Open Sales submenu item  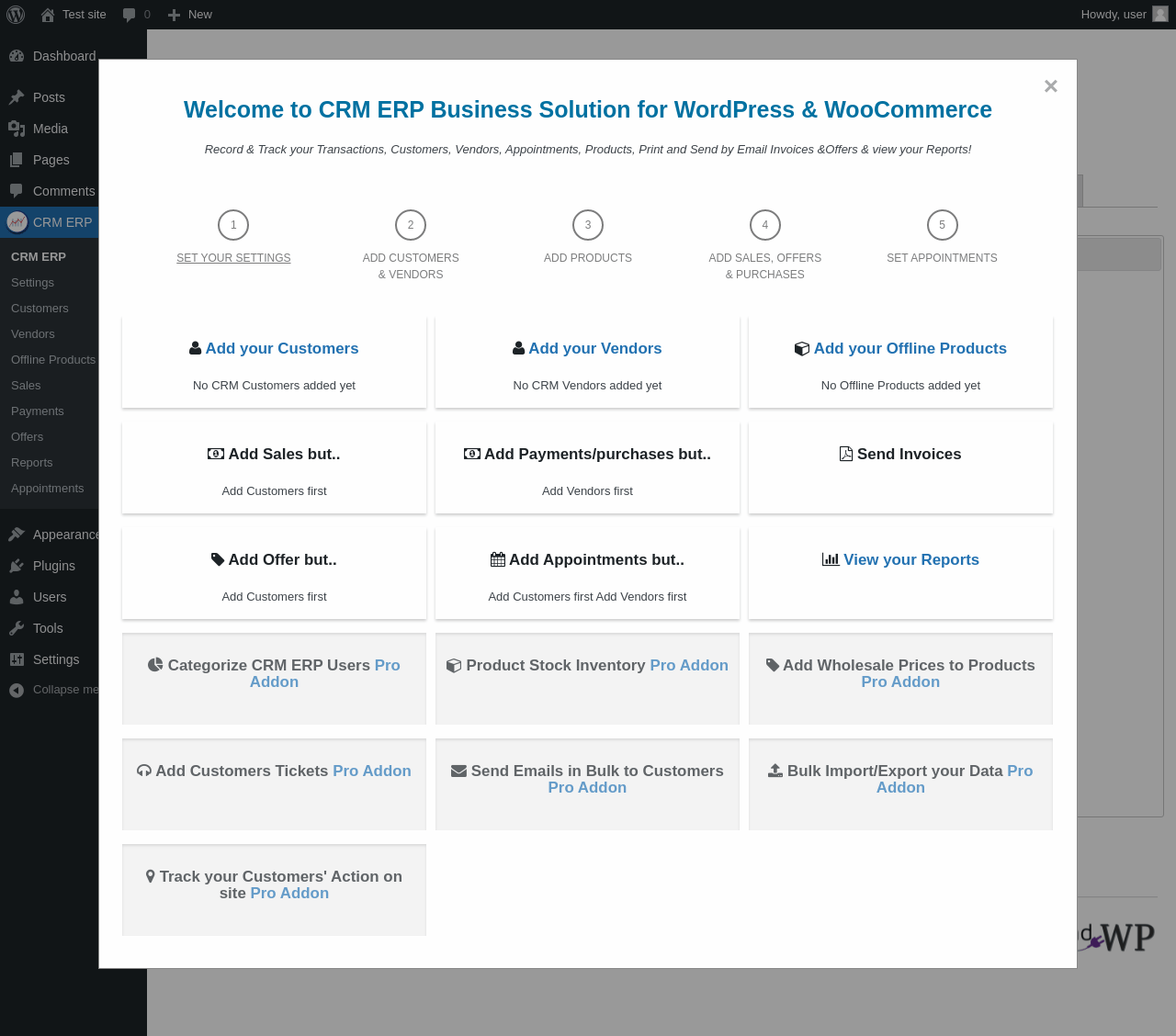click(26, 386)
